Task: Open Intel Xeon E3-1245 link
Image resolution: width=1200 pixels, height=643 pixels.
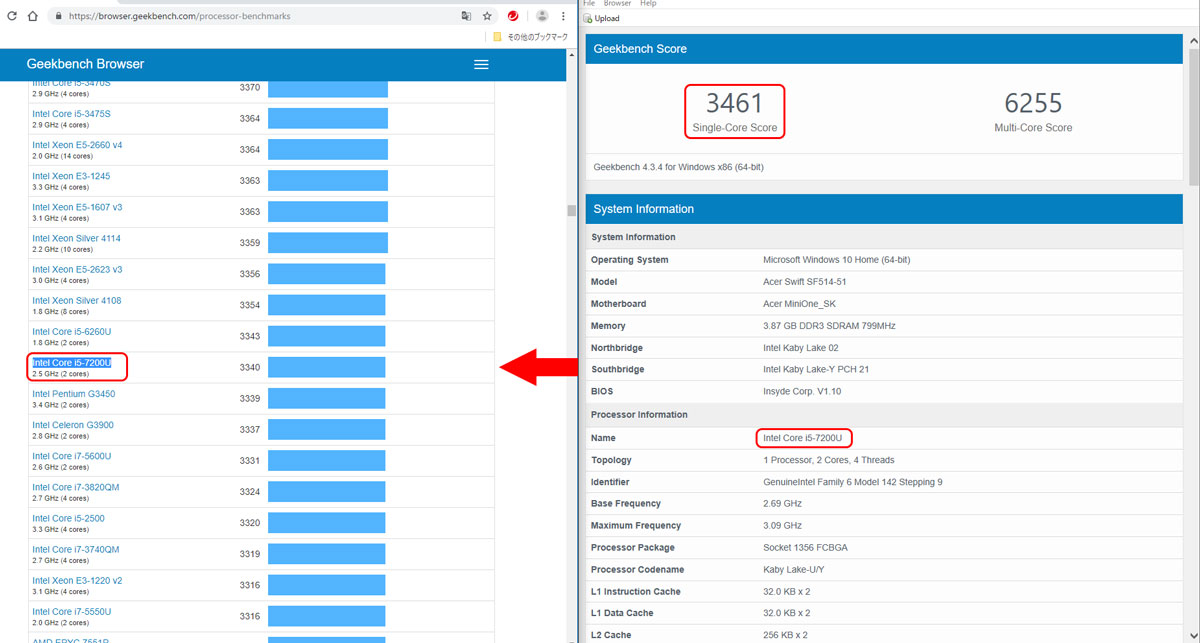Action: coord(71,176)
